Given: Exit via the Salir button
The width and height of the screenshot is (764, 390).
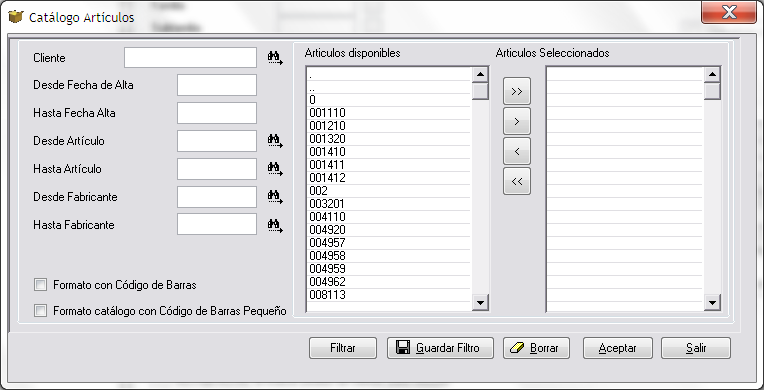Looking at the screenshot, I should tap(696, 348).
